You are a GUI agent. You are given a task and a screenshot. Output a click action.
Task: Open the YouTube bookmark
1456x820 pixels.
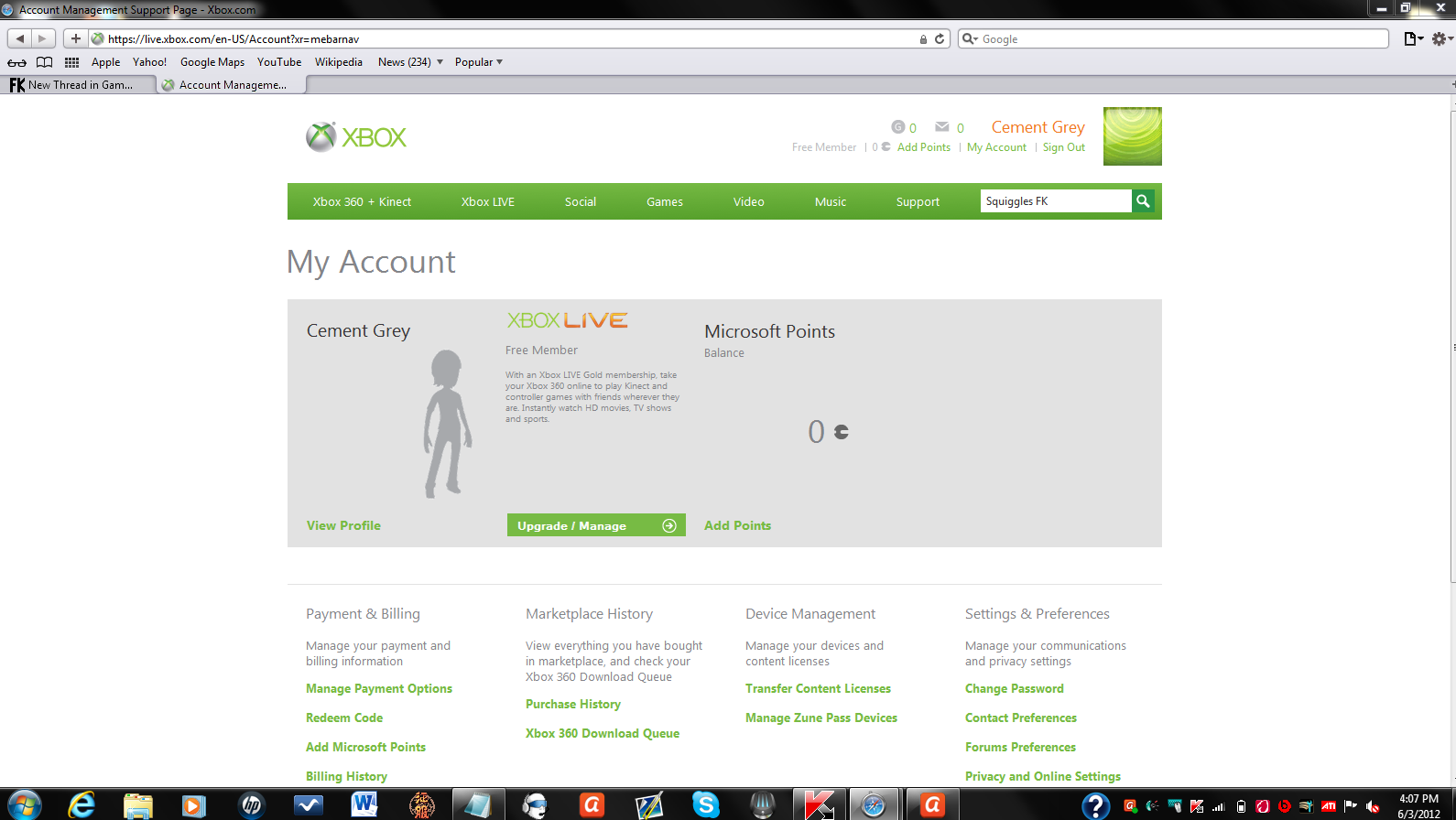pyautogui.click(x=279, y=62)
